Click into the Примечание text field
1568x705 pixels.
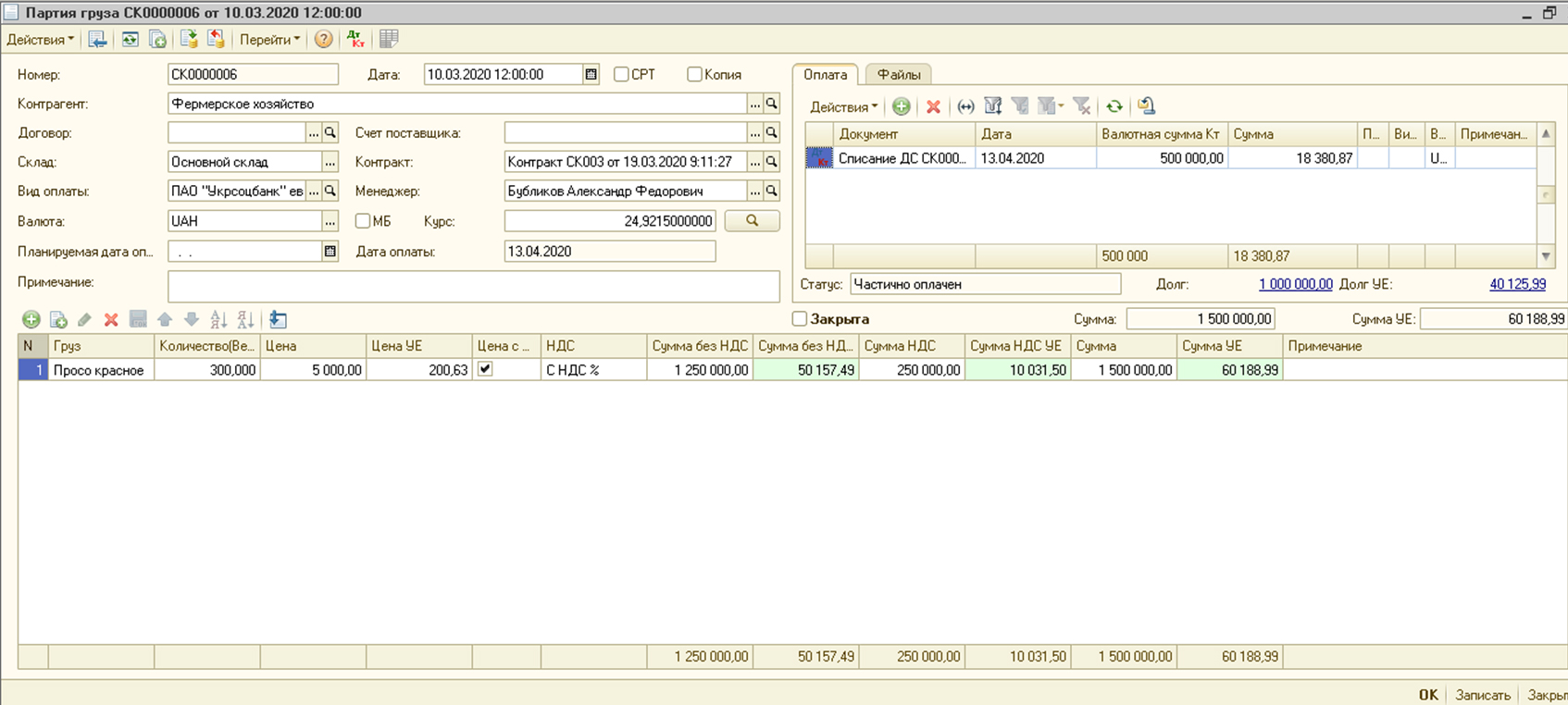click(x=473, y=286)
